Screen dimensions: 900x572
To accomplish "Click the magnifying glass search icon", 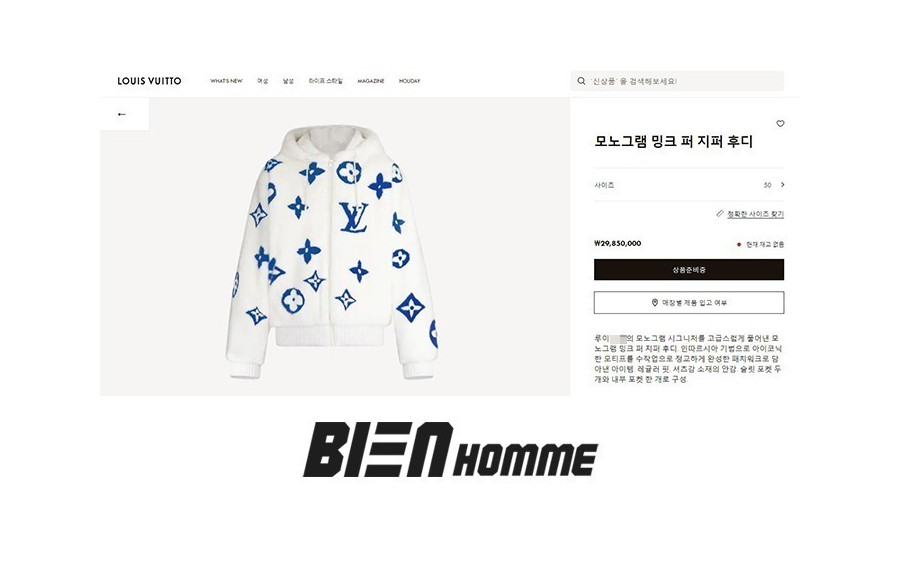I will (x=581, y=81).
